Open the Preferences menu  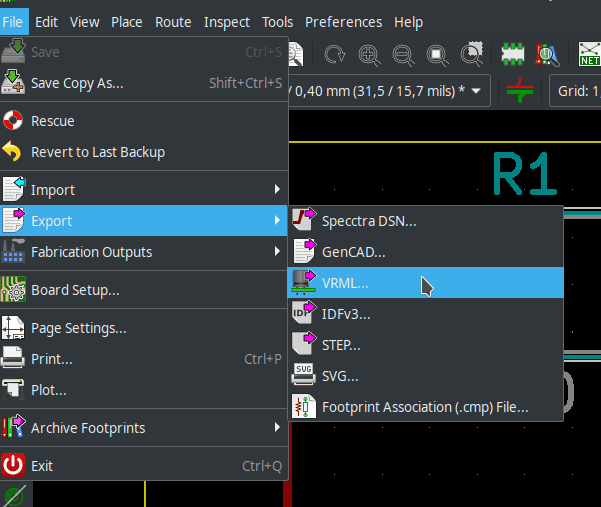(343, 22)
